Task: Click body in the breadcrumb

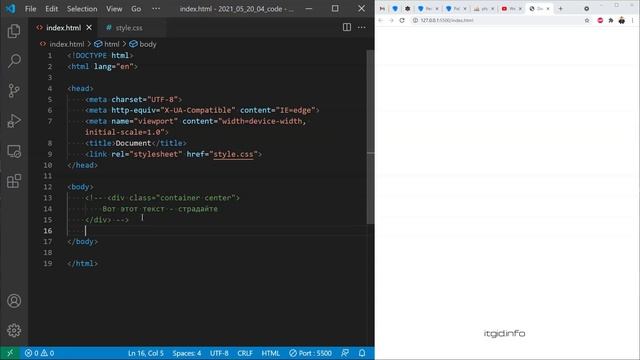Action: pos(148,44)
